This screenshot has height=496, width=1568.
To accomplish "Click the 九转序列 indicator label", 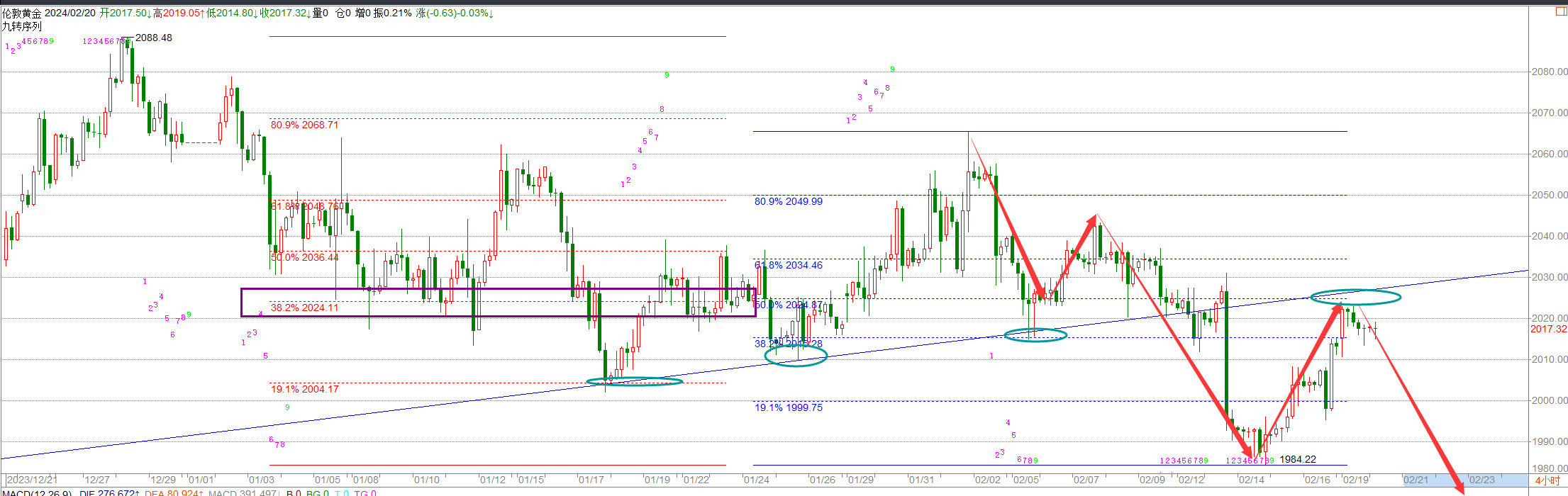I will pos(22,26).
